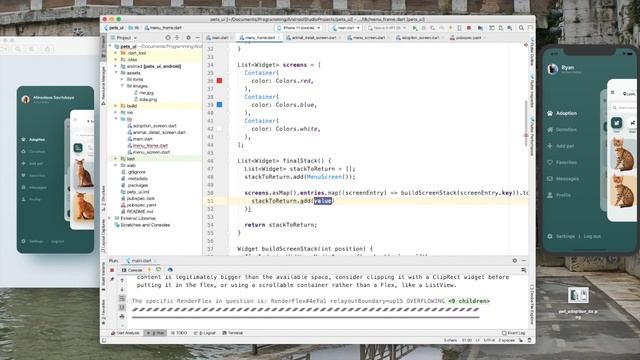Click the down-arrow icon beside console output
Viewport: 640px width, 360px height.
tap(122, 289)
